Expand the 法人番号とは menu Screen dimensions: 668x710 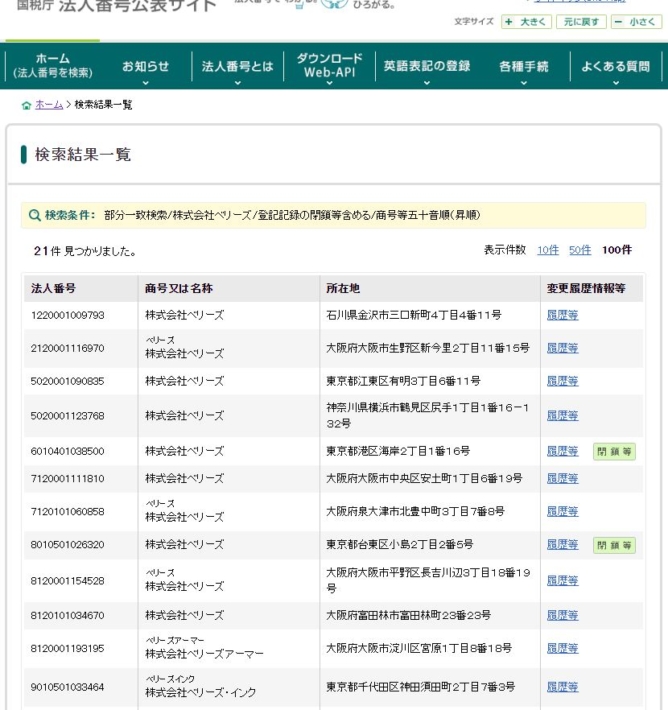coord(237,67)
